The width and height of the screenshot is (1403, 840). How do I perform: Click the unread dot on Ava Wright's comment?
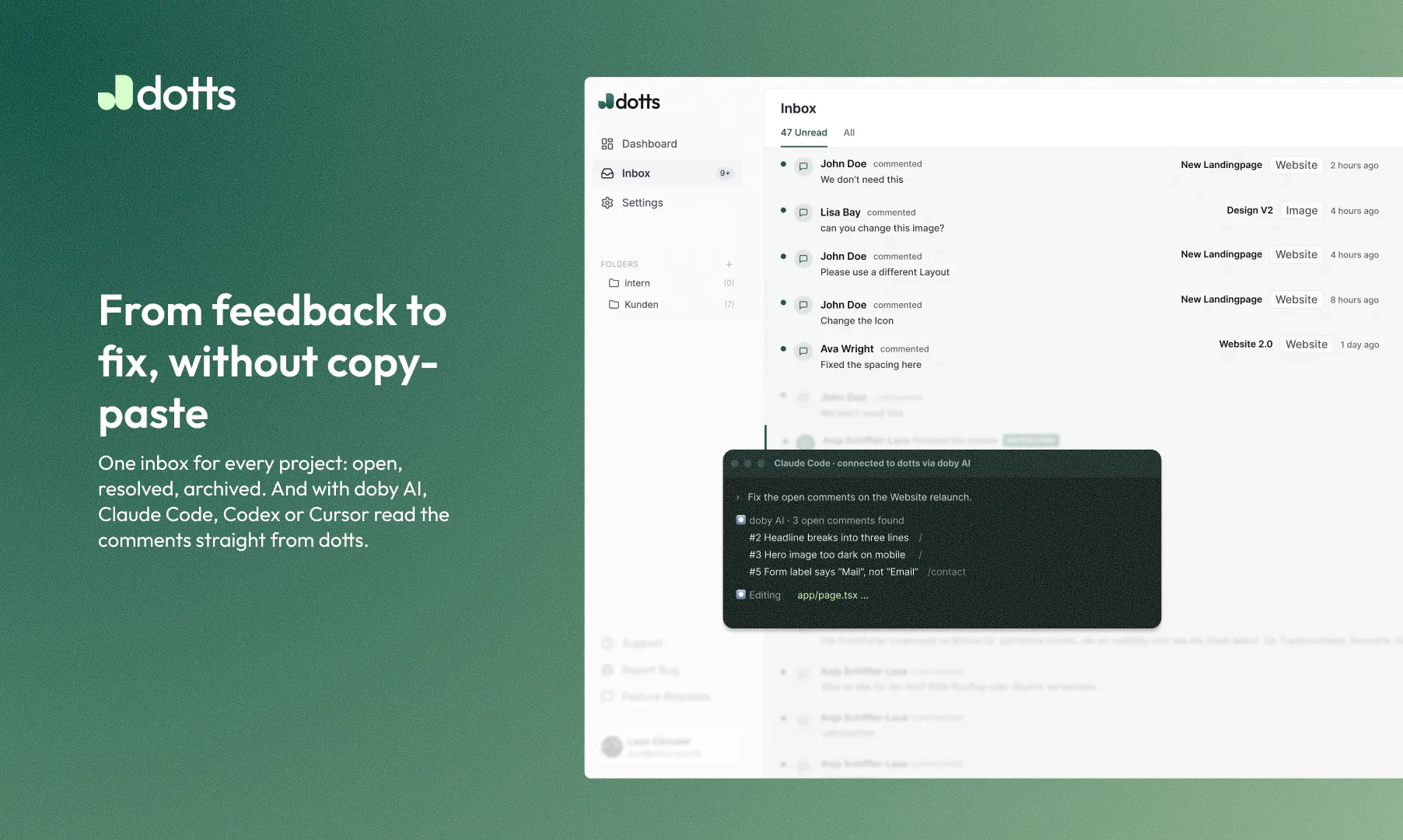(783, 348)
